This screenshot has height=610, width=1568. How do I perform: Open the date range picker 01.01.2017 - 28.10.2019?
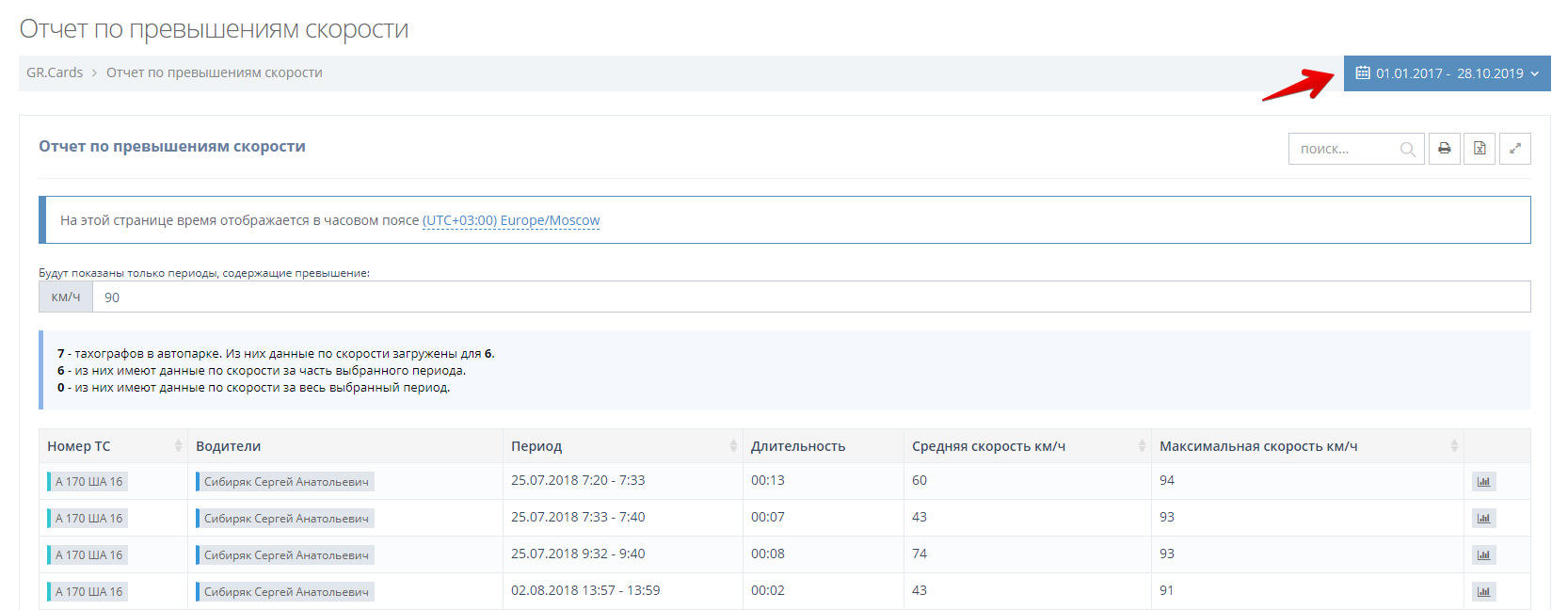coord(1447,73)
